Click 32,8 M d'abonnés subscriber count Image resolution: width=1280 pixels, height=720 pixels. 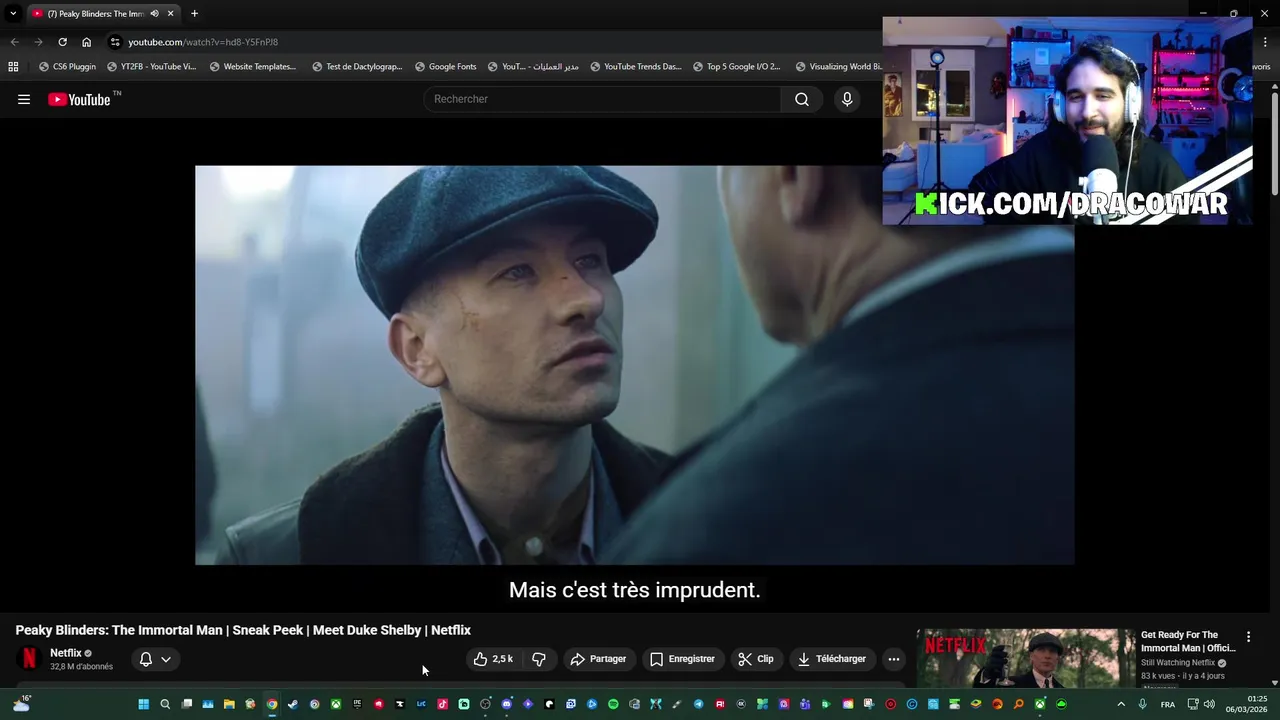(x=82, y=667)
